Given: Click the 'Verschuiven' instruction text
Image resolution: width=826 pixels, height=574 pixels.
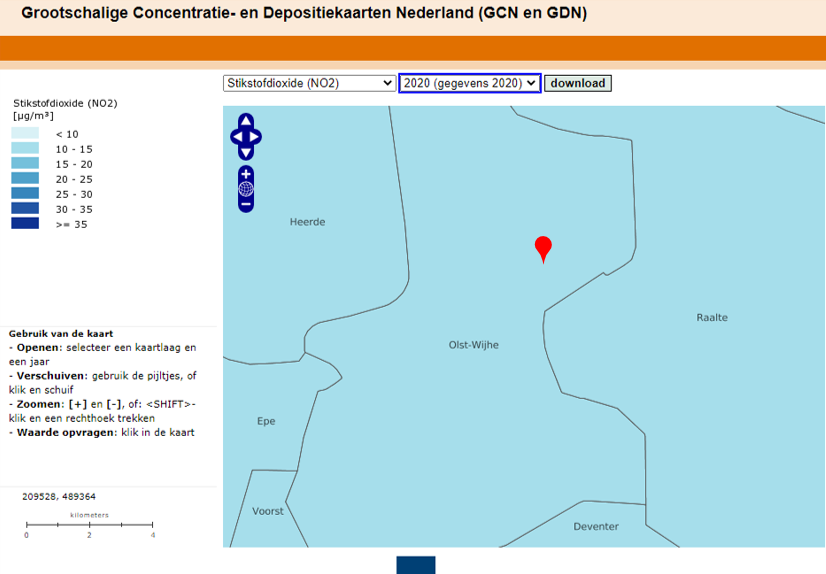Looking at the screenshot, I should pos(103,383).
